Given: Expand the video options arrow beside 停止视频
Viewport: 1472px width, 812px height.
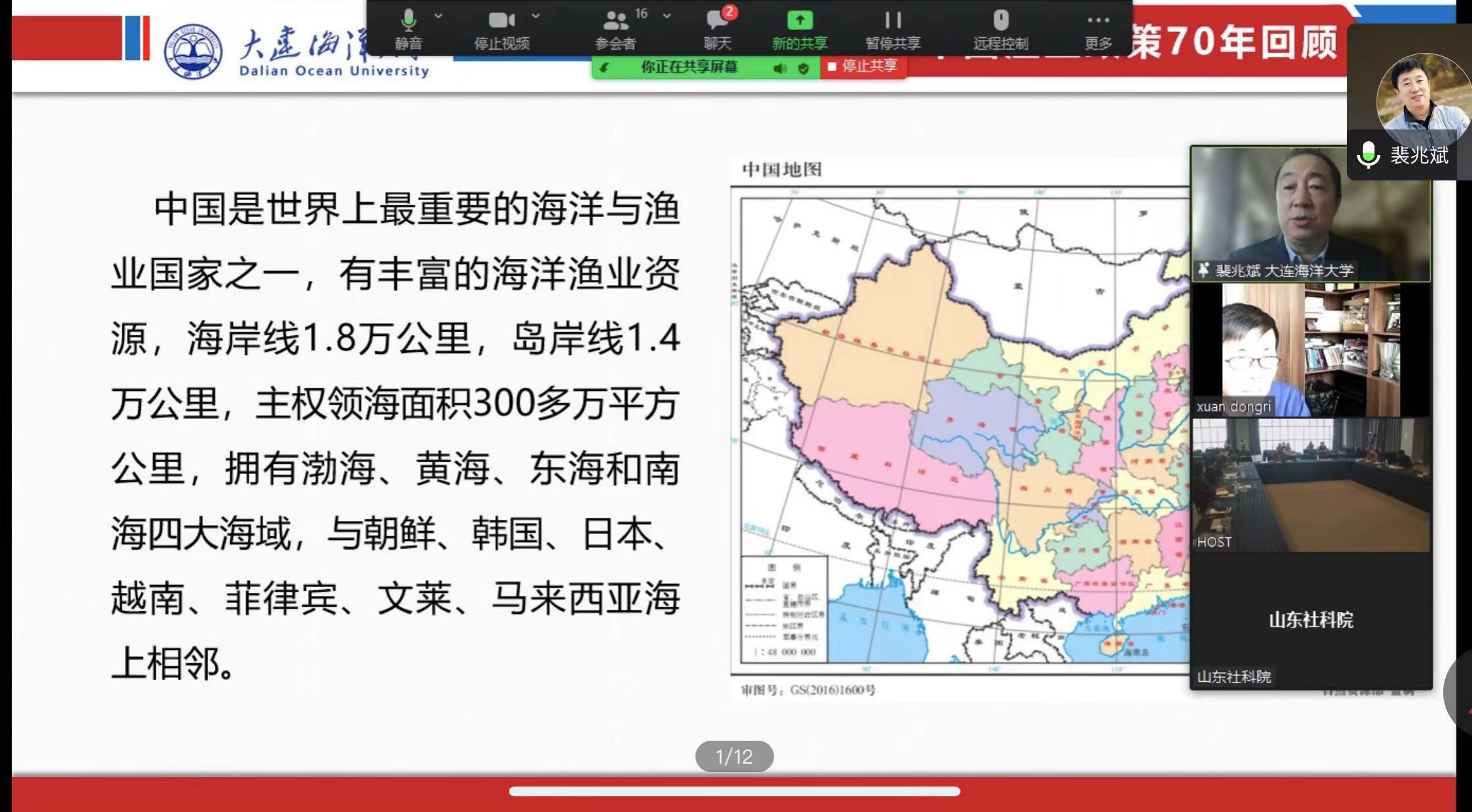Looking at the screenshot, I should [x=536, y=16].
